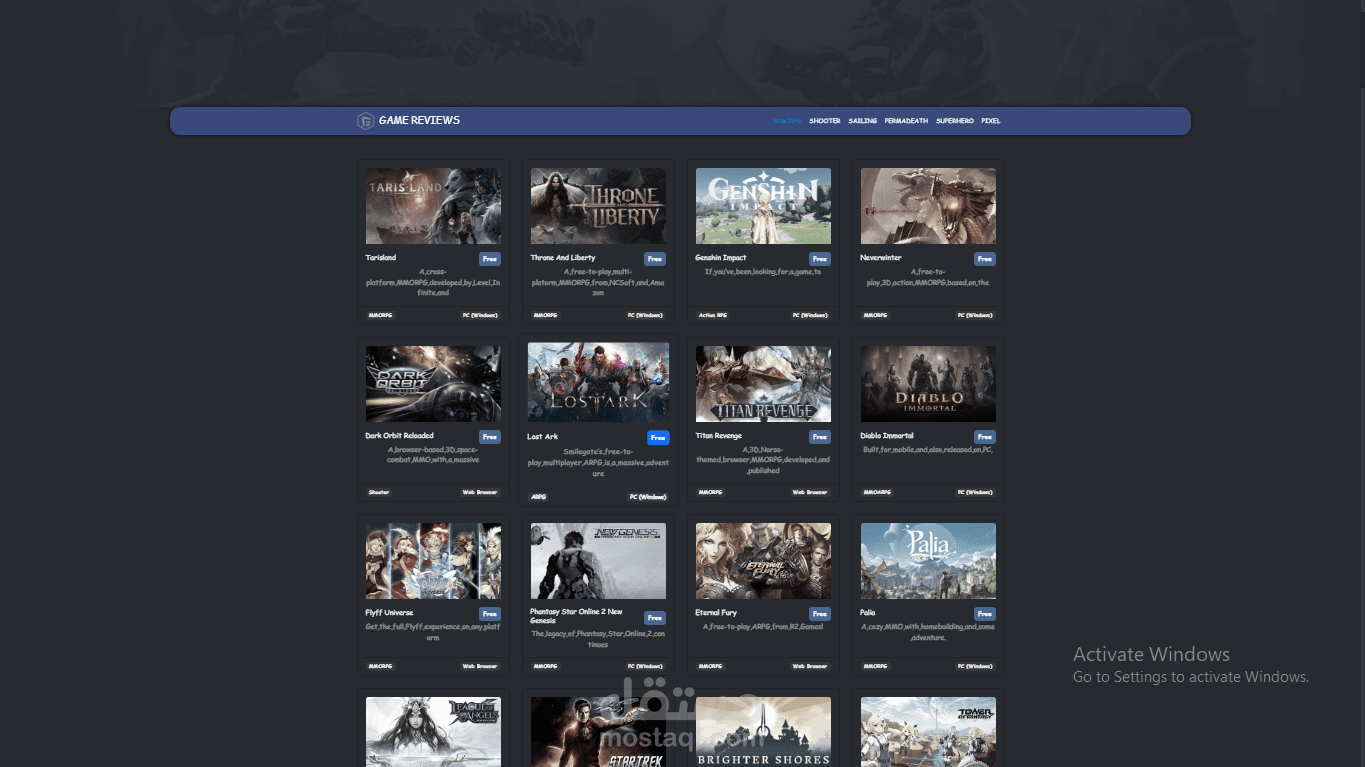Image resolution: width=1365 pixels, height=767 pixels.
Task: Select the PIXEL category
Action: [990, 120]
